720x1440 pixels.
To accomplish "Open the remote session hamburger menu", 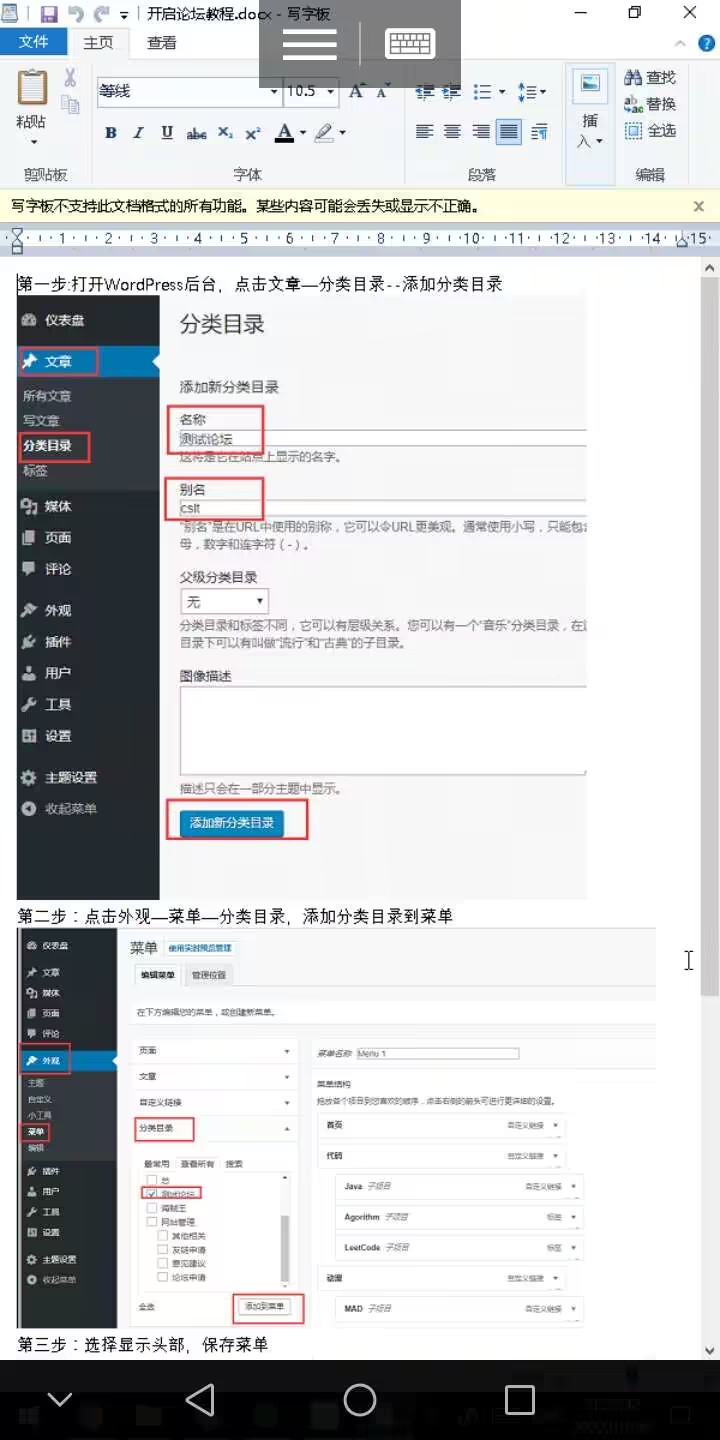I will point(310,44).
